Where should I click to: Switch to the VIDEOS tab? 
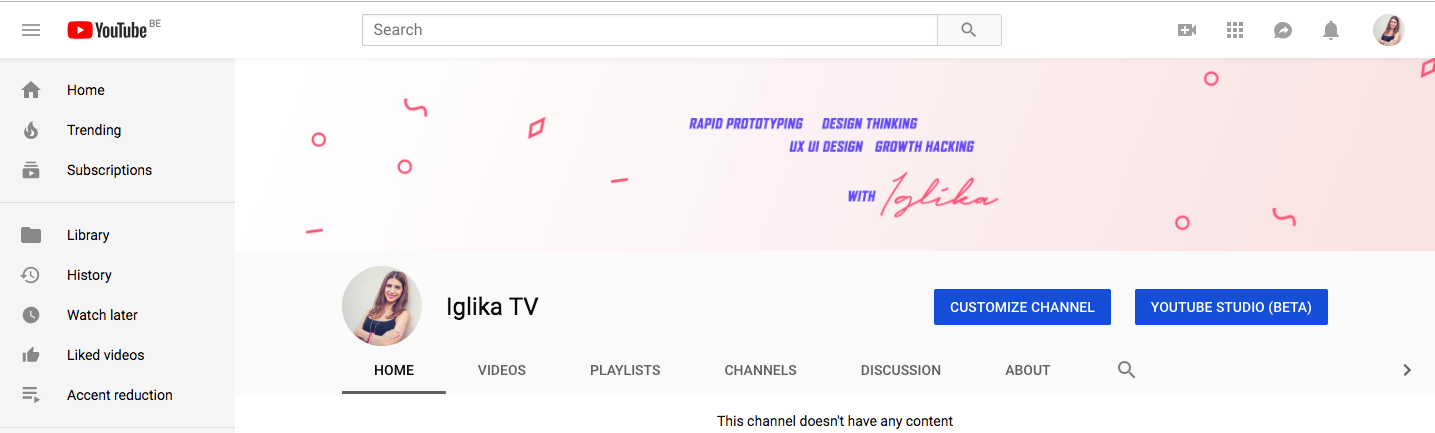pyautogui.click(x=502, y=370)
